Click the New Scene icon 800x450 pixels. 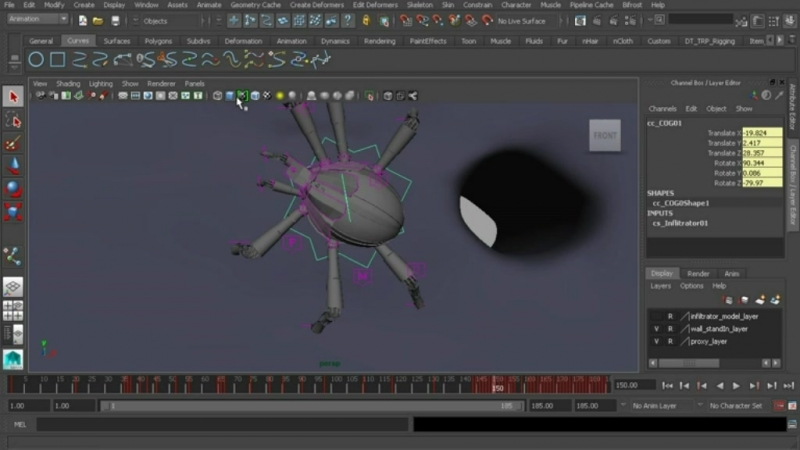[83, 21]
